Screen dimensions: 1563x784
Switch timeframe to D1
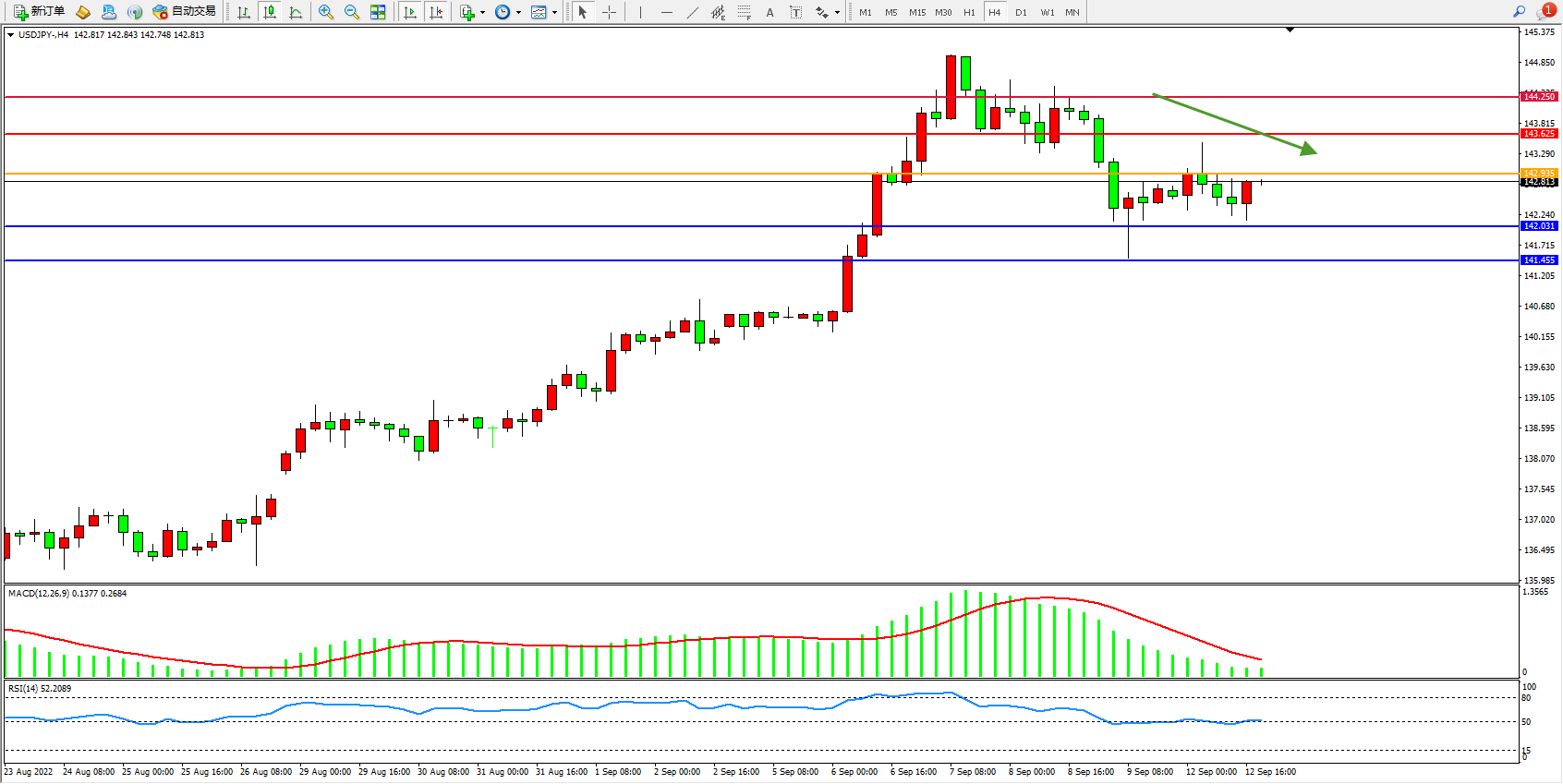click(1021, 12)
